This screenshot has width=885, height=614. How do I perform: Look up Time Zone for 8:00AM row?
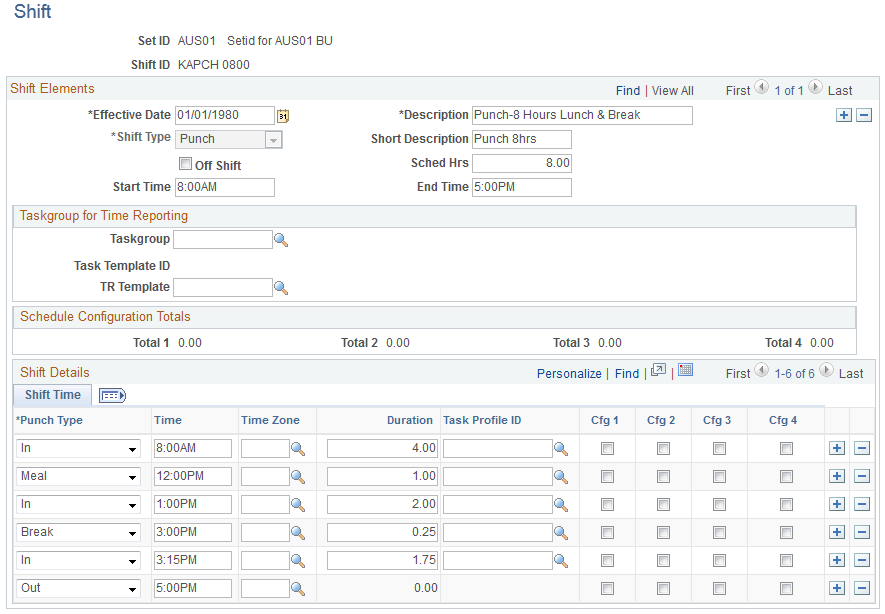tap(298, 449)
